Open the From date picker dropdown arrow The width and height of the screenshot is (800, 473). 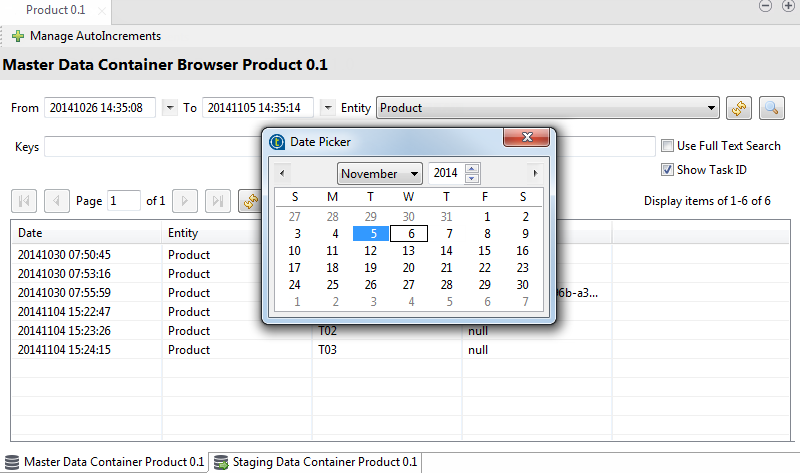coord(169,108)
